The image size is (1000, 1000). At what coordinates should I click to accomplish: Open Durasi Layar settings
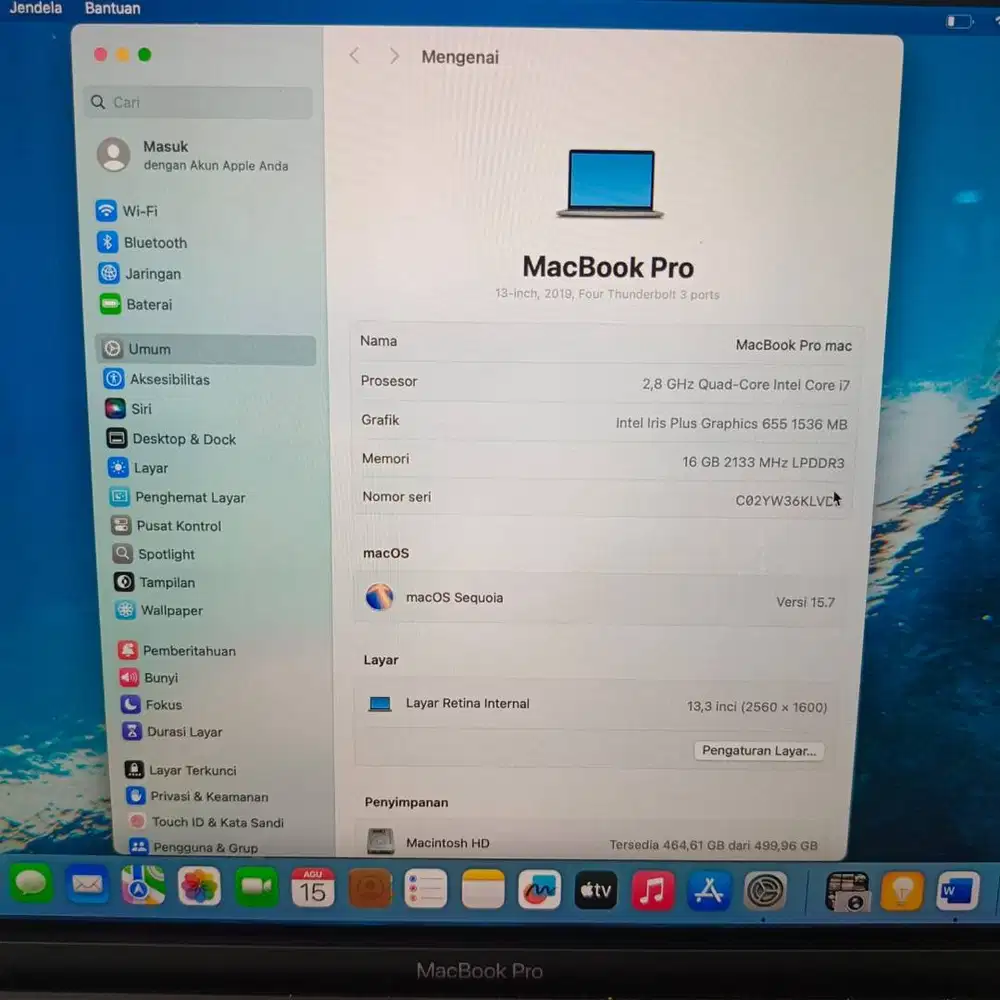pyautogui.click(x=173, y=732)
